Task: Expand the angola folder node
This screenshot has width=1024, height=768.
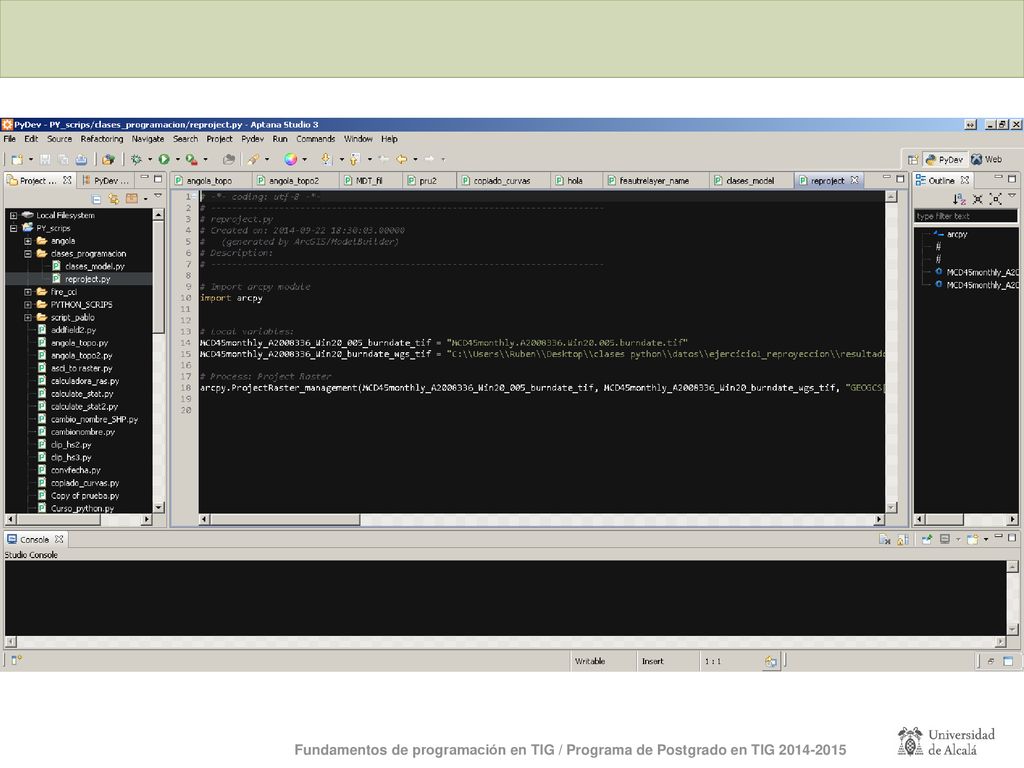Action: [27, 241]
